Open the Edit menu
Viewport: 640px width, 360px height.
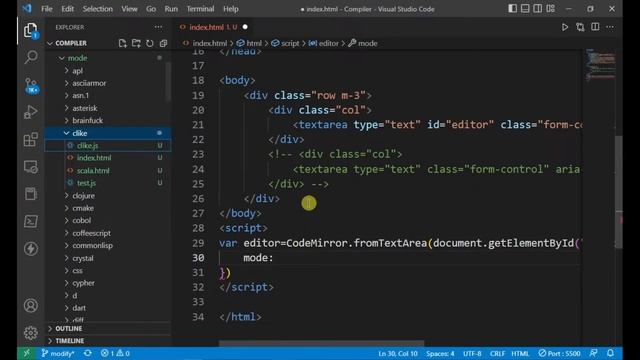point(67,9)
